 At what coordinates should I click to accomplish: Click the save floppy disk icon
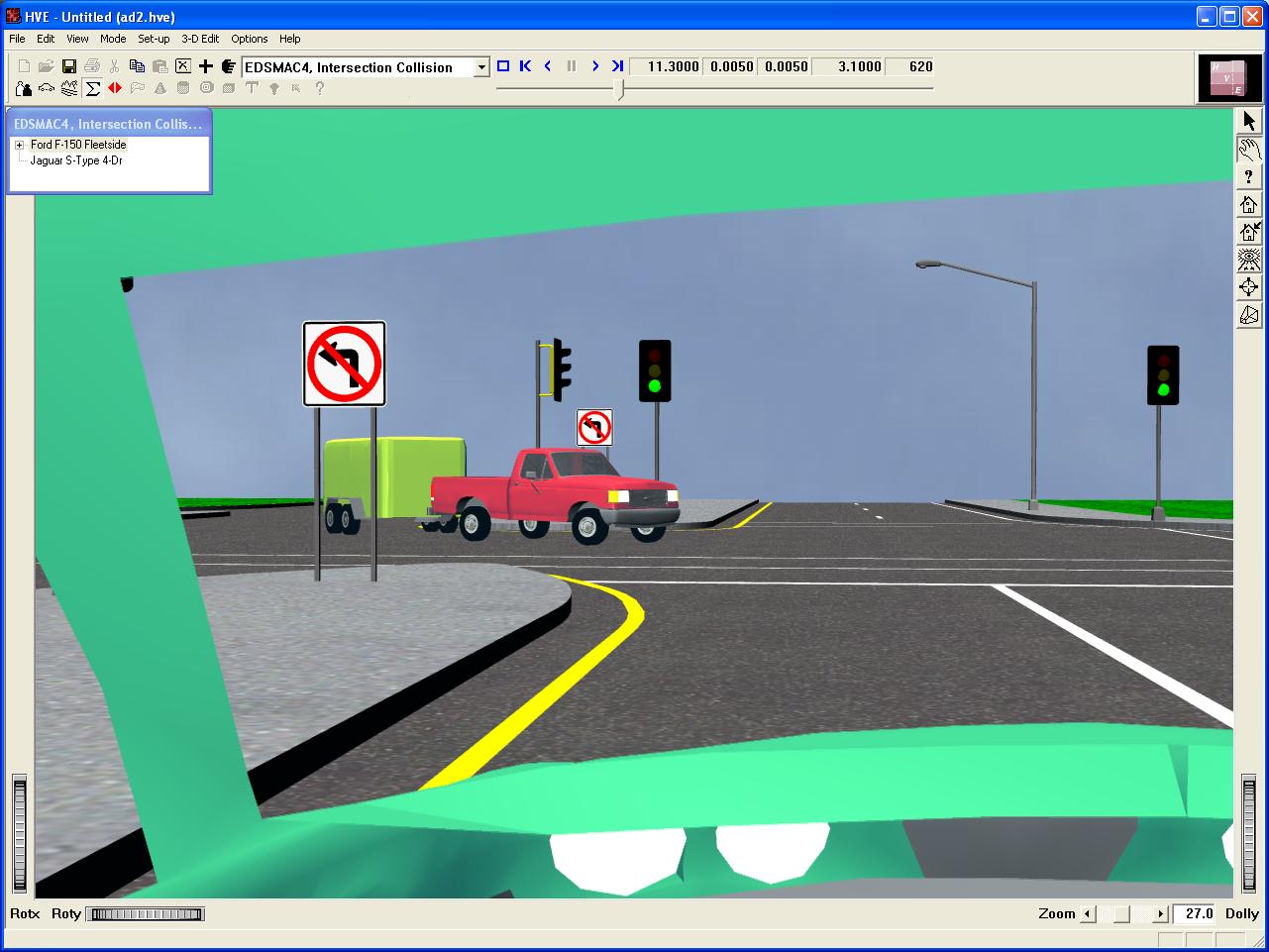[x=69, y=66]
